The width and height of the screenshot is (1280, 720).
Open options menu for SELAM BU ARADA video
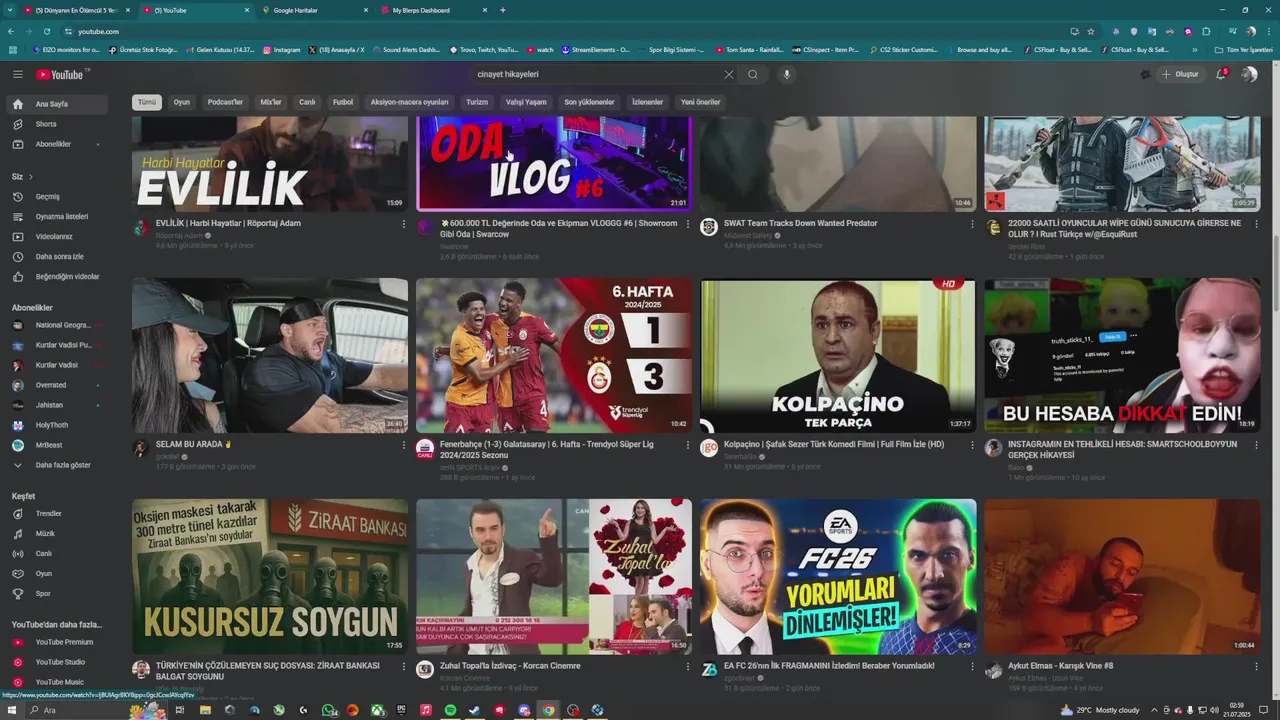point(404,445)
